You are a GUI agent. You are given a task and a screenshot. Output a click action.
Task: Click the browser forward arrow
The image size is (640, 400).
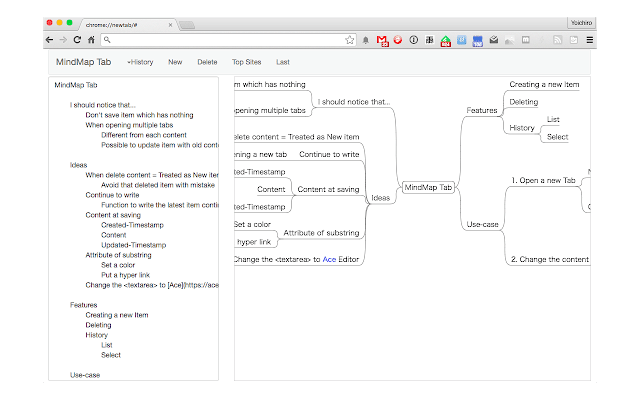[64, 40]
